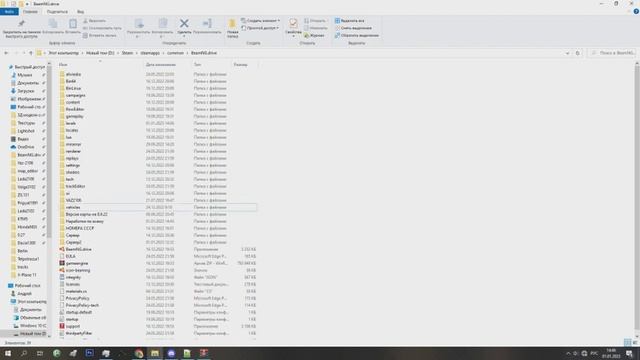Click the taskbar search magnifier
This screenshot has width=640, height=360.
click(24, 353)
